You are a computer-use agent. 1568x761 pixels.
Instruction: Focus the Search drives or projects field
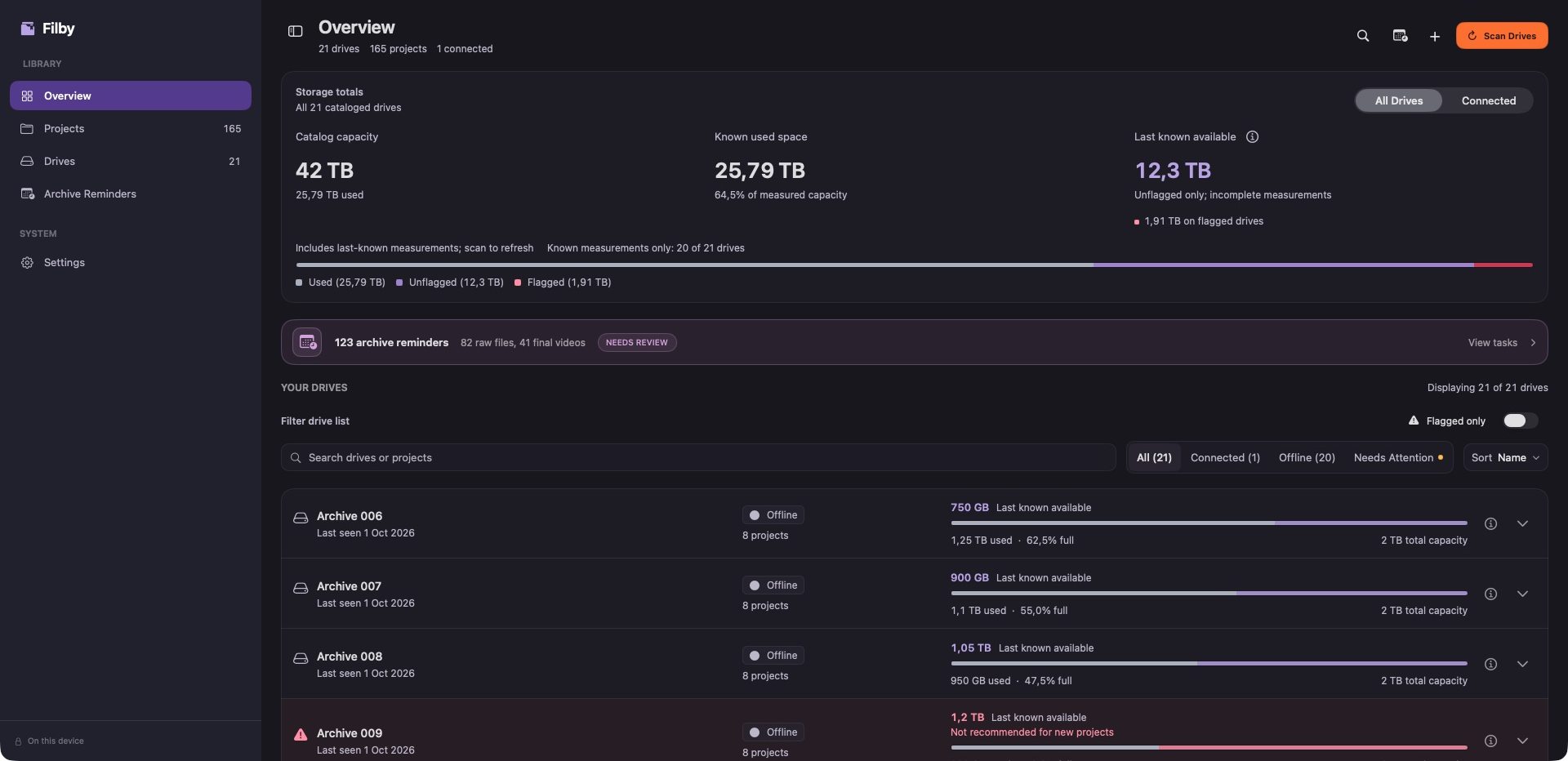tap(698, 457)
